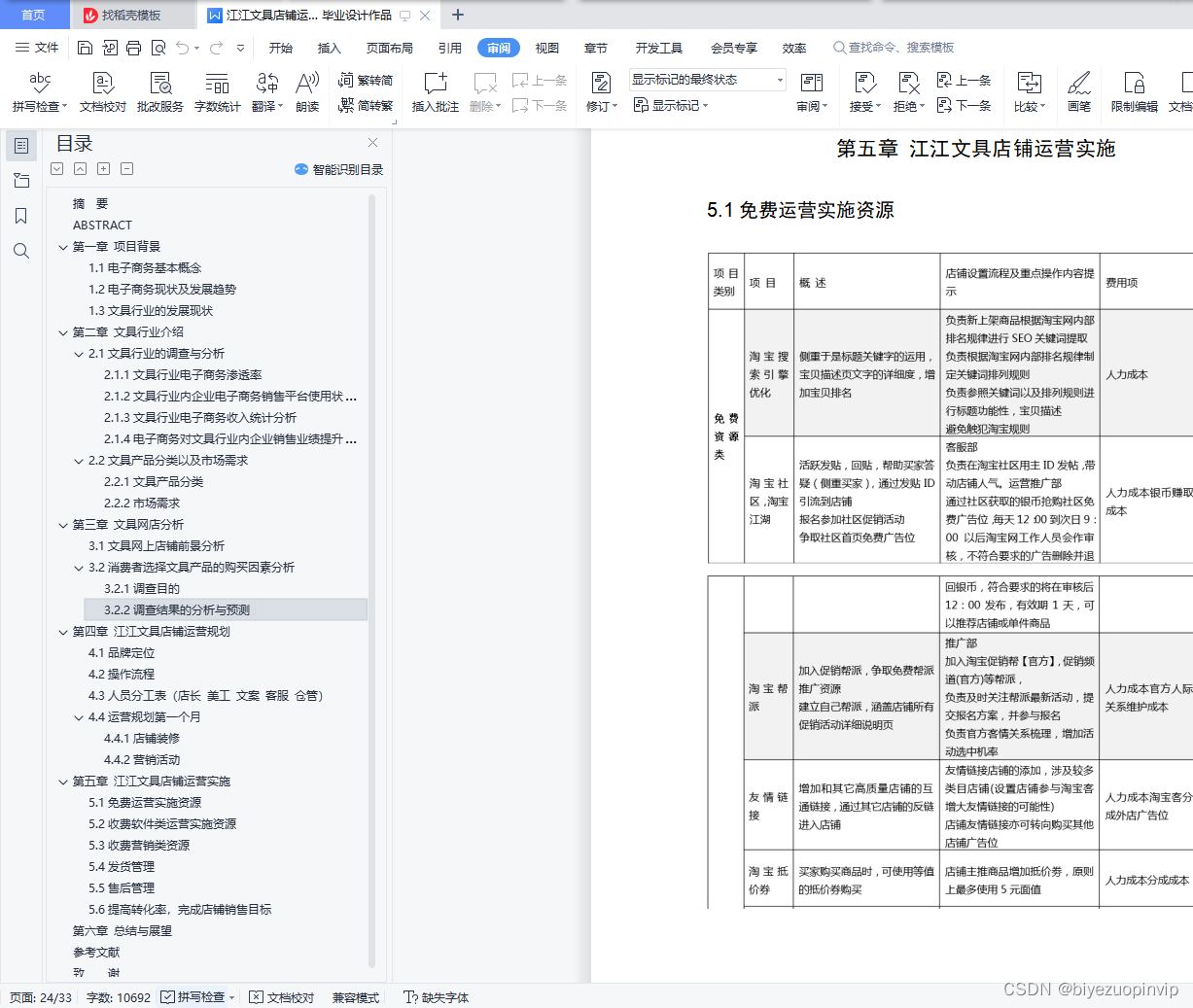Click 朗读 read aloud icon

tap(307, 91)
